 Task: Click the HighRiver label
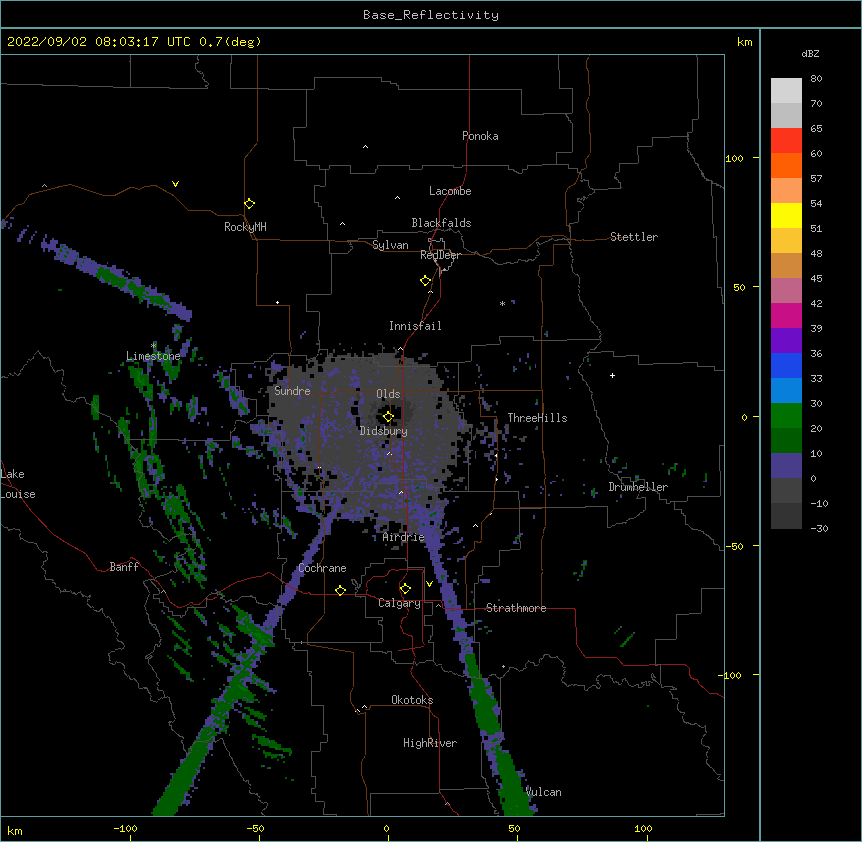tap(430, 743)
